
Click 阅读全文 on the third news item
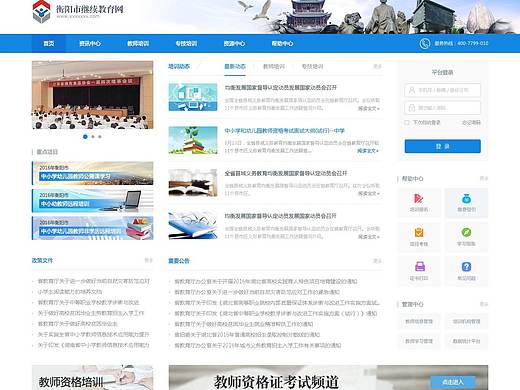pyautogui.click(x=369, y=193)
